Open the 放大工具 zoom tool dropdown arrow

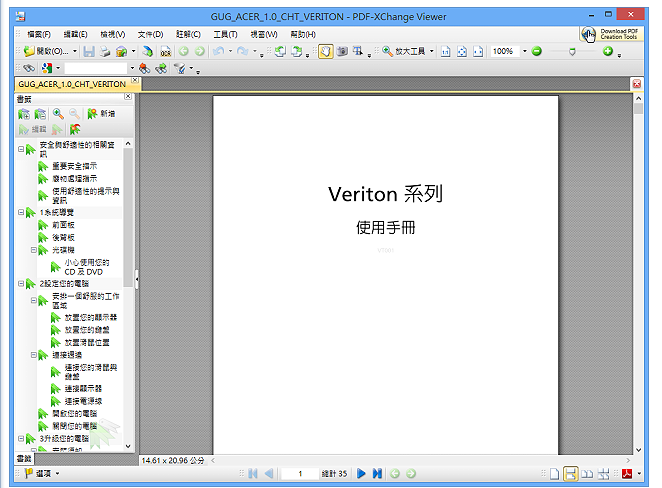pos(431,52)
